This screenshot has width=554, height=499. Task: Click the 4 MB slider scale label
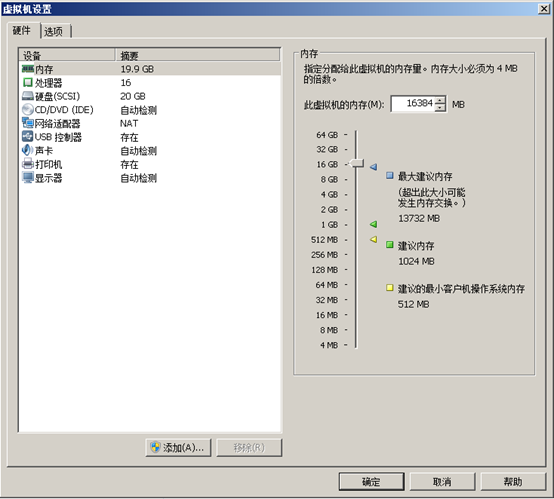(329, 345)
